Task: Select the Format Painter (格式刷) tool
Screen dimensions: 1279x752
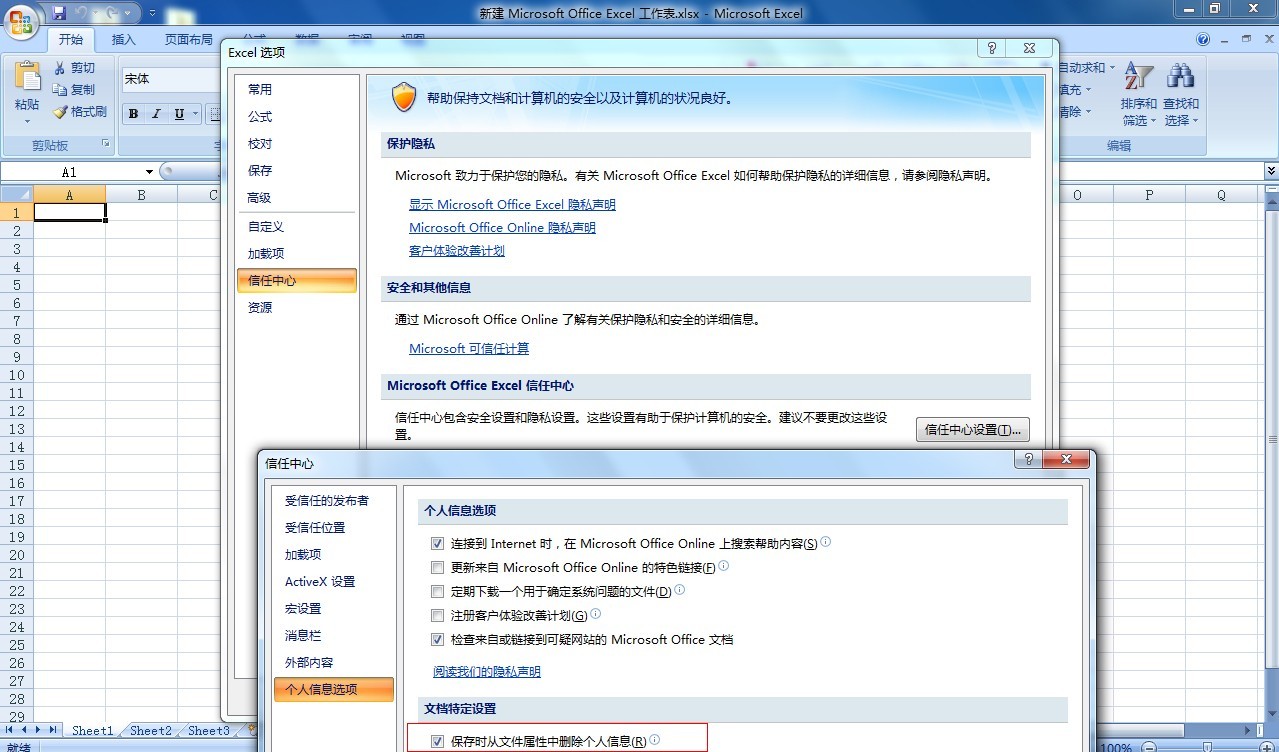Action: pyautogui.click(x=80, y=112)
